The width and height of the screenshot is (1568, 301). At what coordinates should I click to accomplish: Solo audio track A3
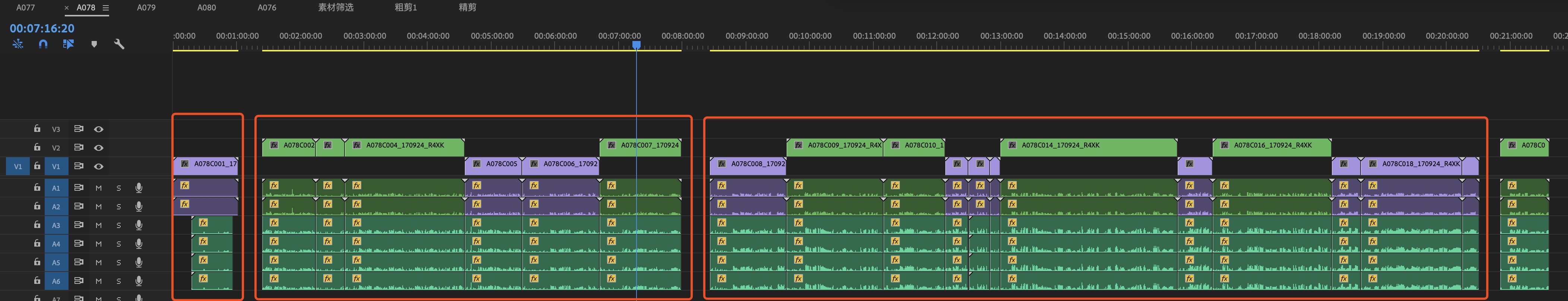point(119,225)
